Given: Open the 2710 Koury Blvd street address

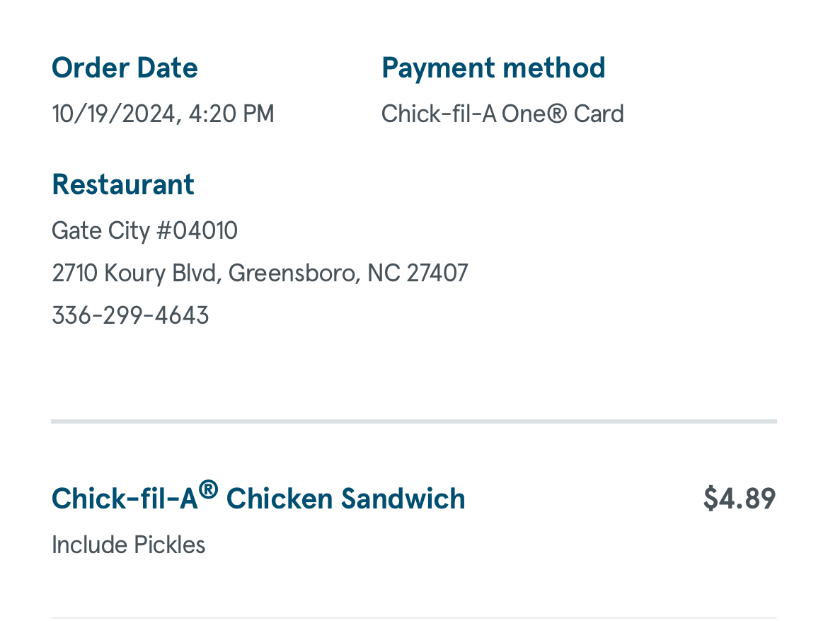Looking at the screenshot, I should click(135, 273).
